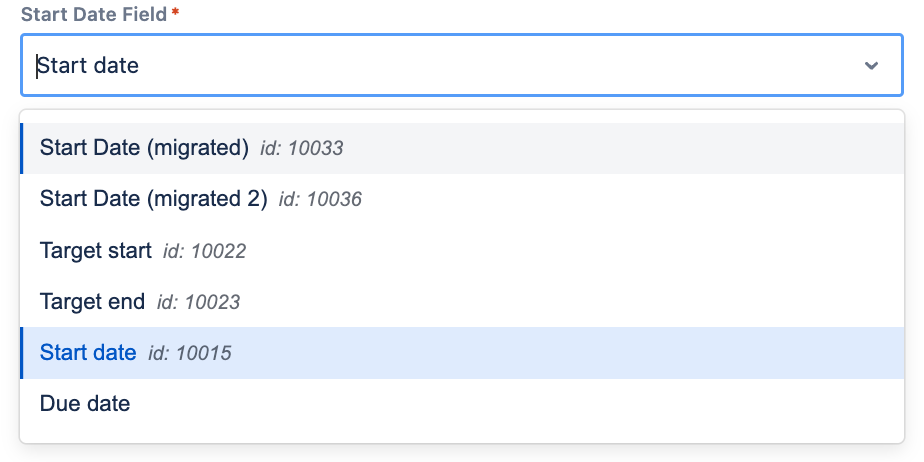Choose "Start Date (migrated 2)" from the list
Image resolution: width=924 pixels, height=462 pixels.
coord(153,199)
